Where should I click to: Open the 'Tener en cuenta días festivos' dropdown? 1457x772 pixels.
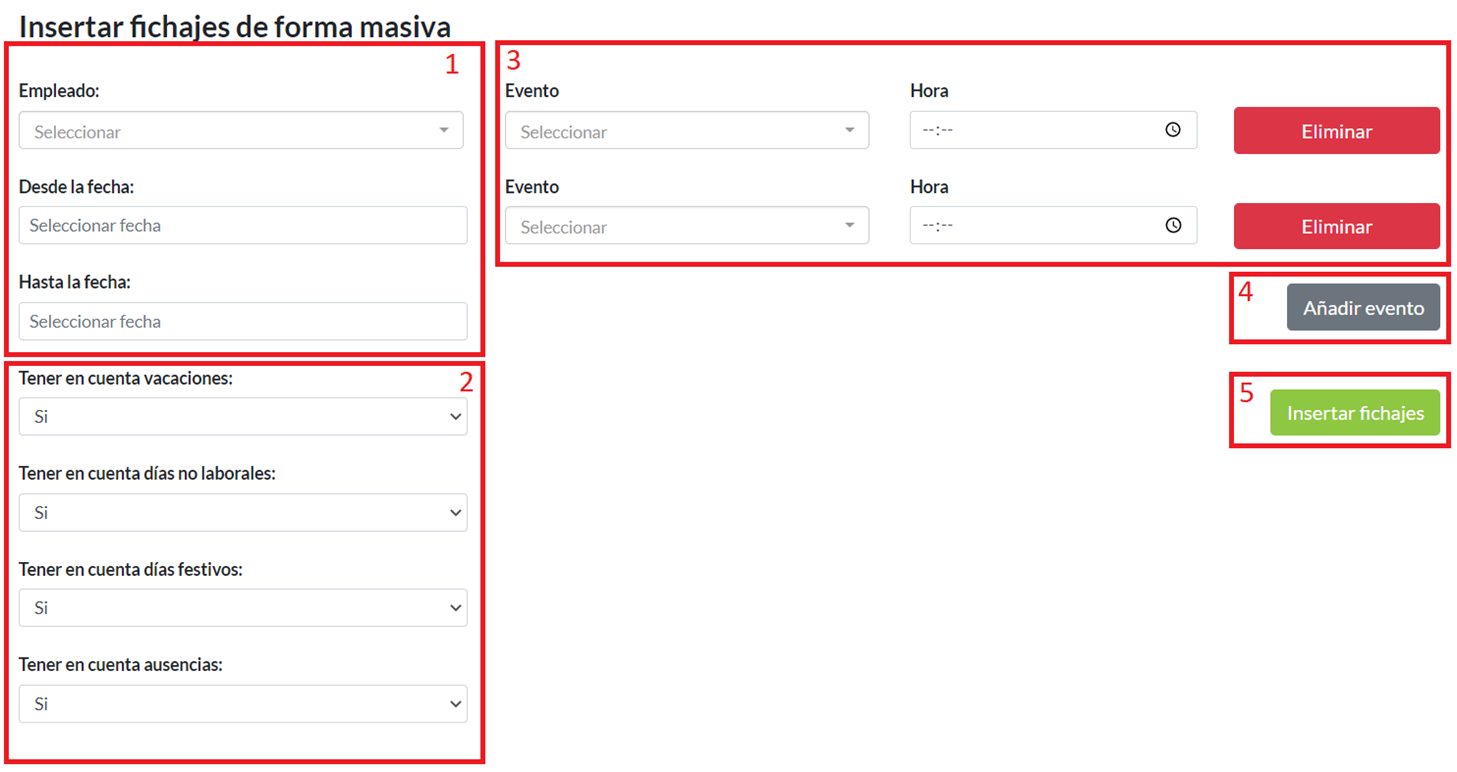pyautogui.click(x=242, y=608)
